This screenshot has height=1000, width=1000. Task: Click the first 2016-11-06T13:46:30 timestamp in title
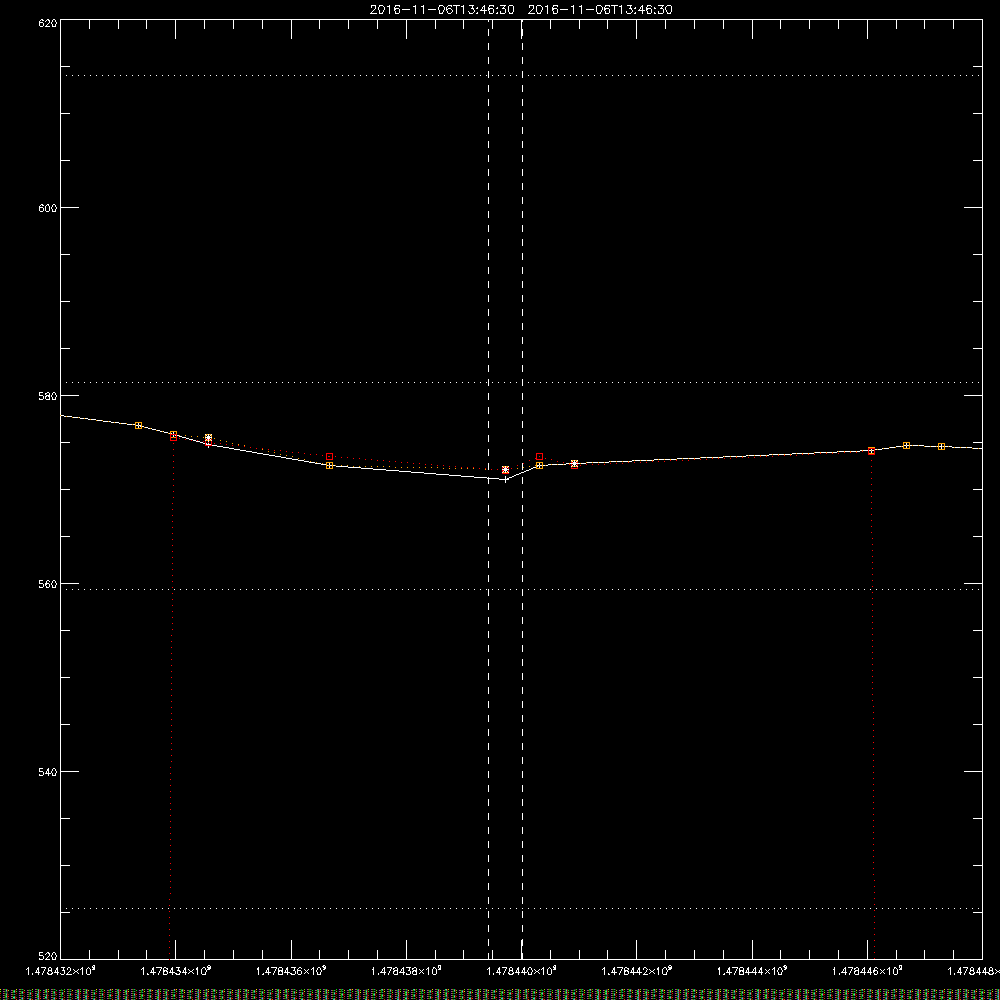442,10
